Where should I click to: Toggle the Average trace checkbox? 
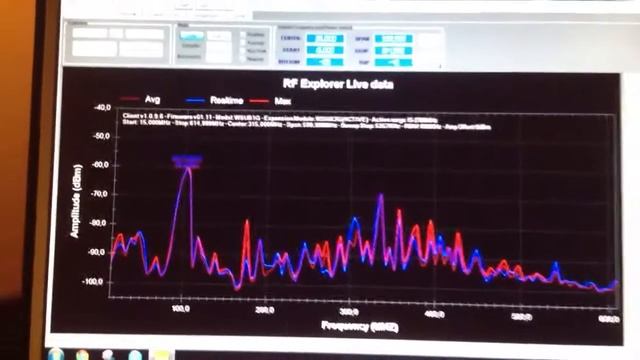pos(243,42)
